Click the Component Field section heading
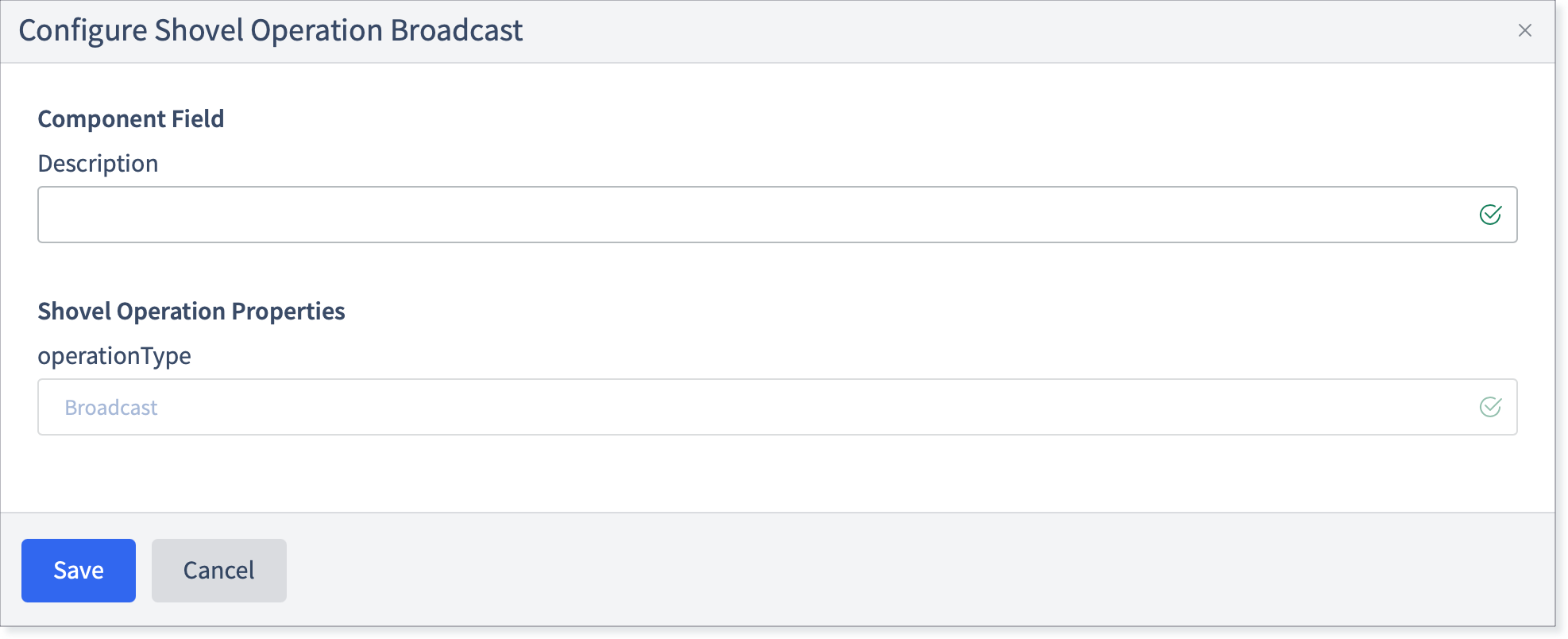This screenshot has height=639, width=1568. 131,118
